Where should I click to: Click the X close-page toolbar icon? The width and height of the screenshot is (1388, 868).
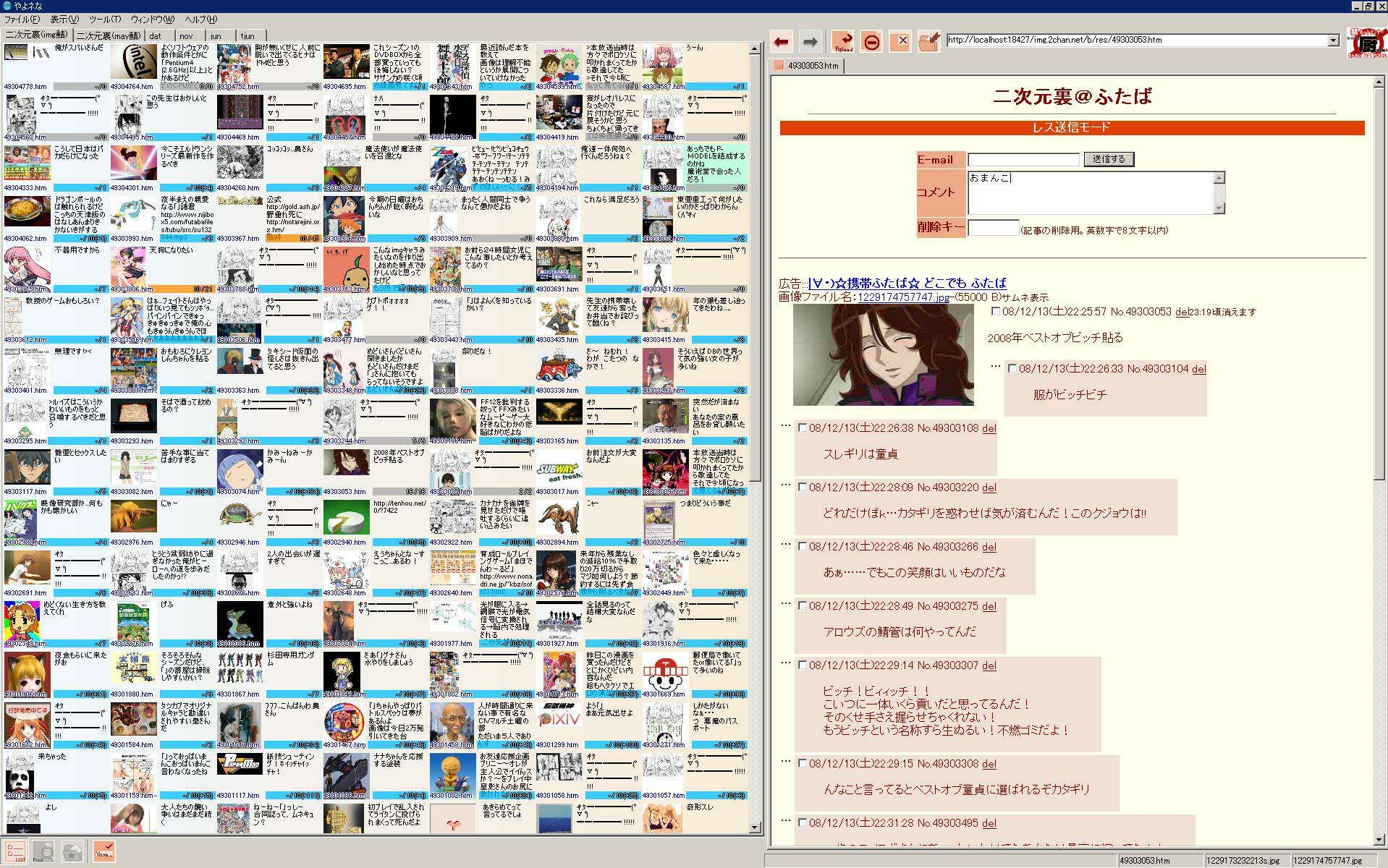tap(902, 41)
